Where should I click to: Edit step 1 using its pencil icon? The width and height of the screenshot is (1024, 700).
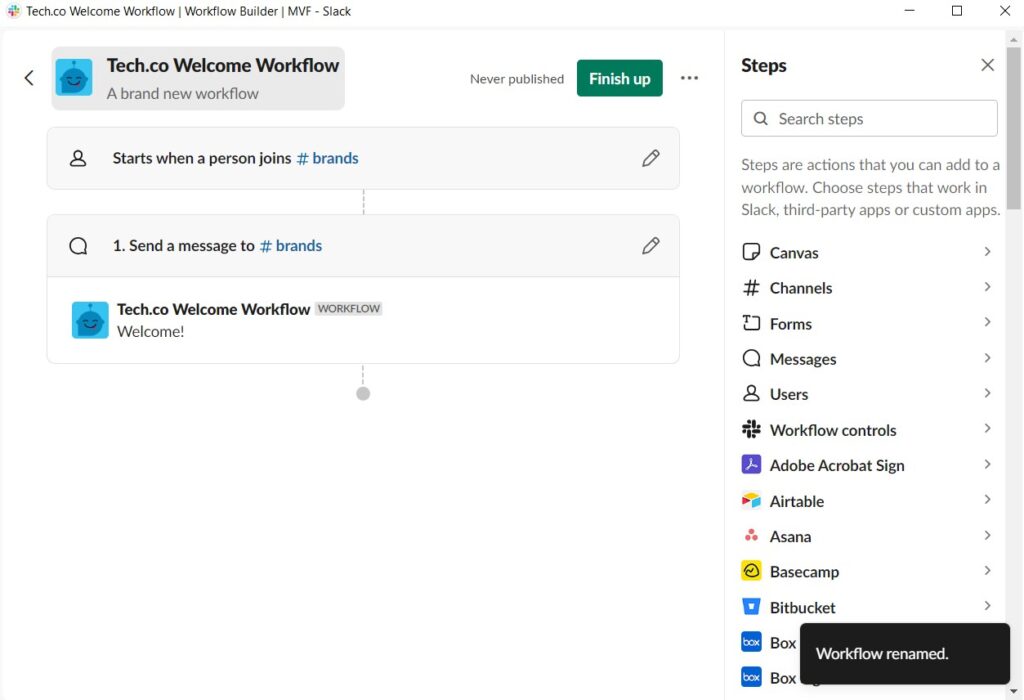click(651, 245)
